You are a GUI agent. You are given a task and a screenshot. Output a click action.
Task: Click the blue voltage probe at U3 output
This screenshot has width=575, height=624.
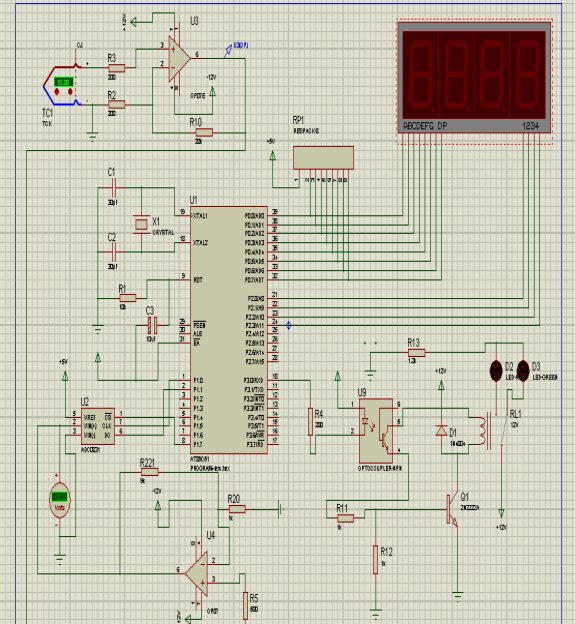[229, 50]
